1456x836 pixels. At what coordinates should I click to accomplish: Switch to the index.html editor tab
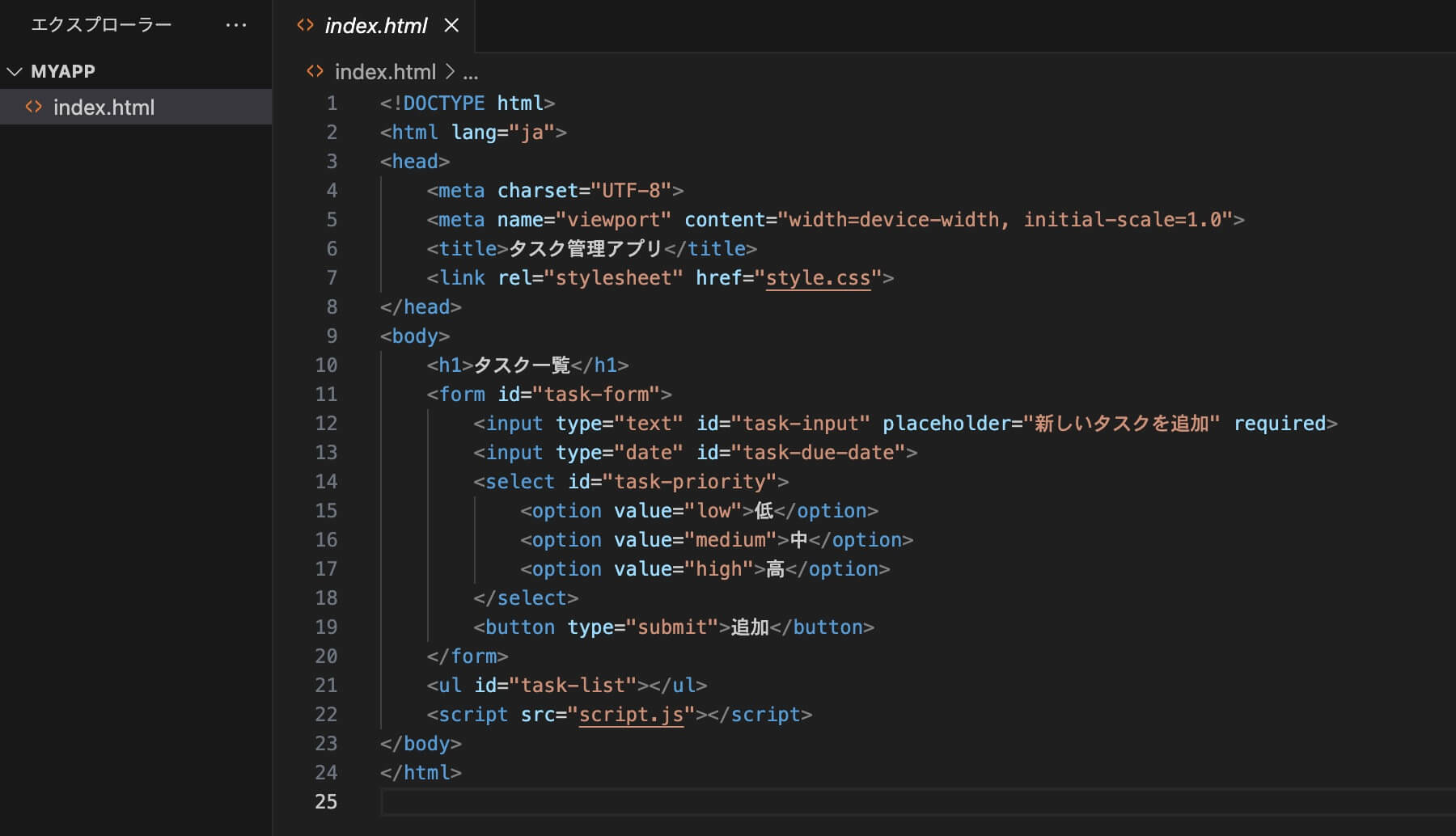click(375, 26)
